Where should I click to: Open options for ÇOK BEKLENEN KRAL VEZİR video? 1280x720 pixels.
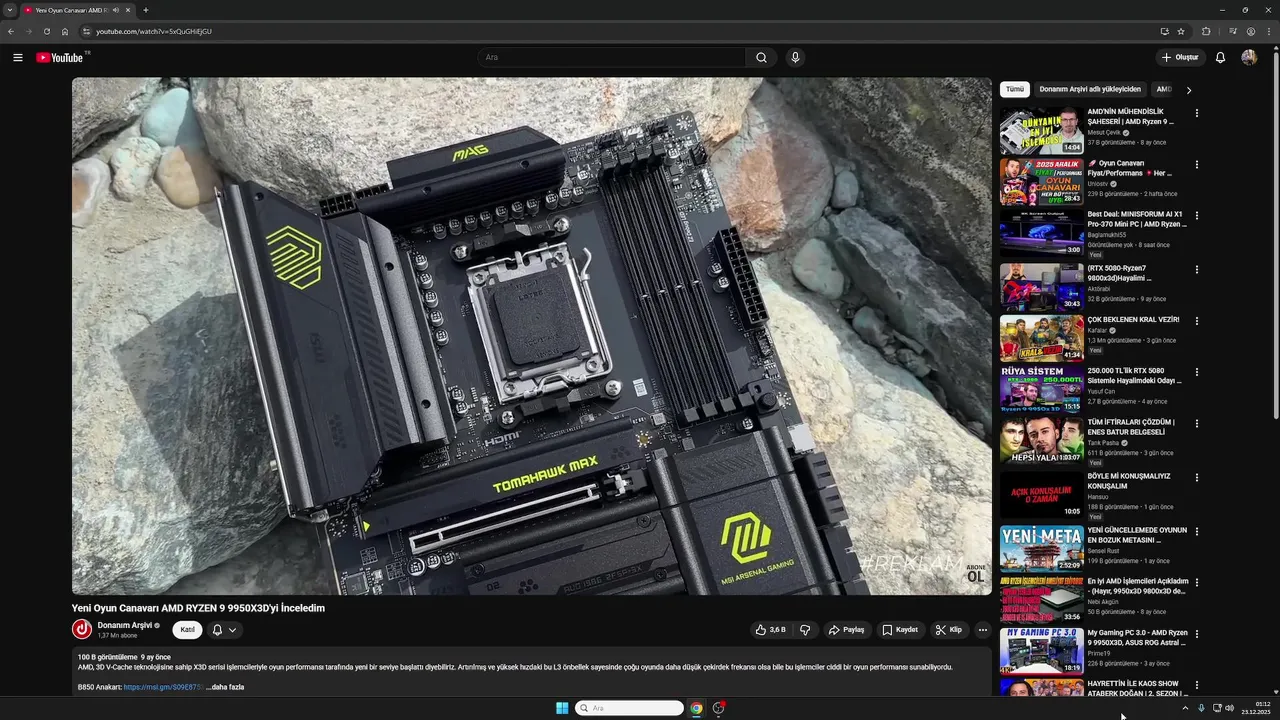click(x=1197, y=321)
